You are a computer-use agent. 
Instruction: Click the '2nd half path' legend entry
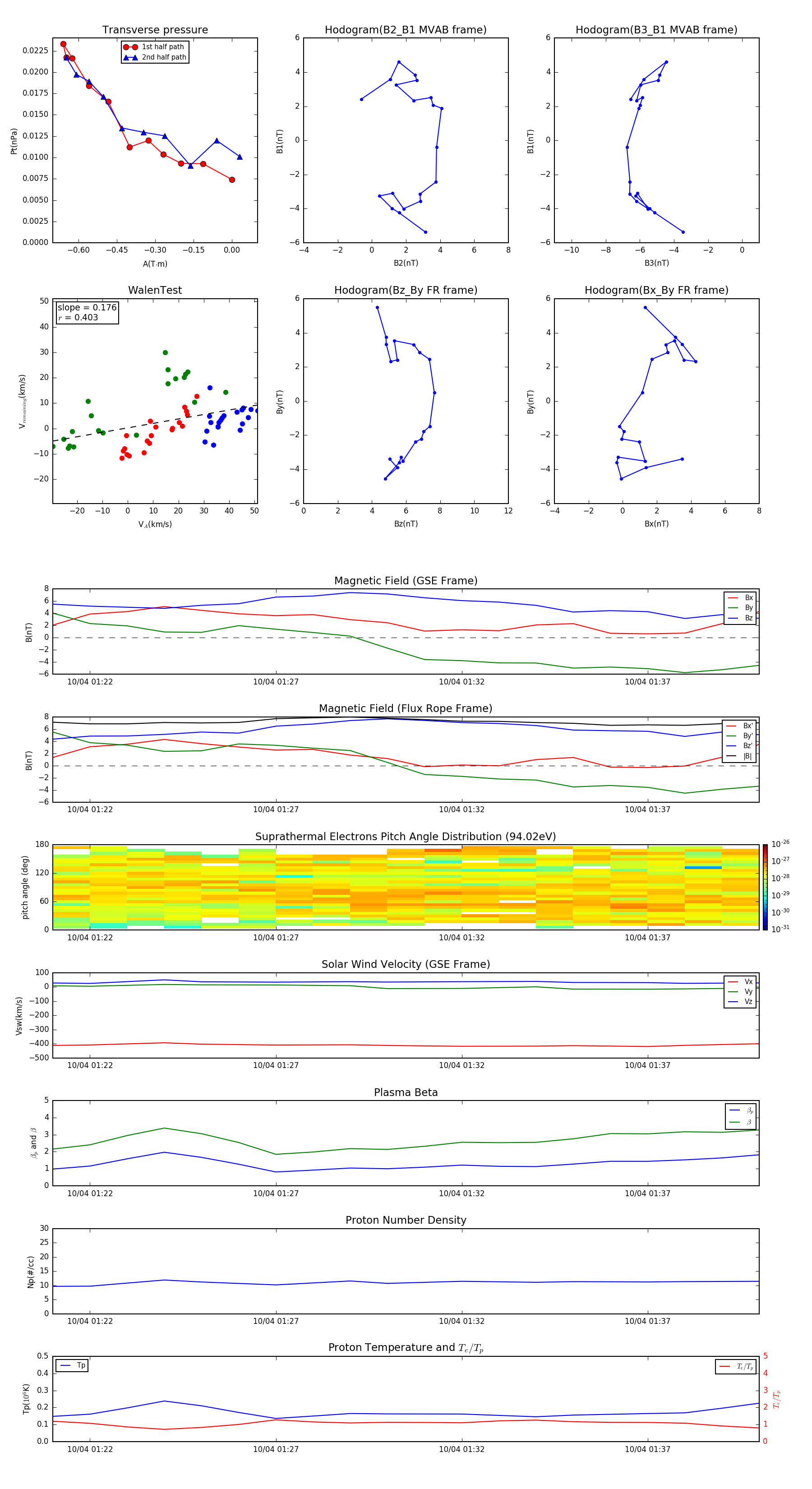[x=155, y=57]
